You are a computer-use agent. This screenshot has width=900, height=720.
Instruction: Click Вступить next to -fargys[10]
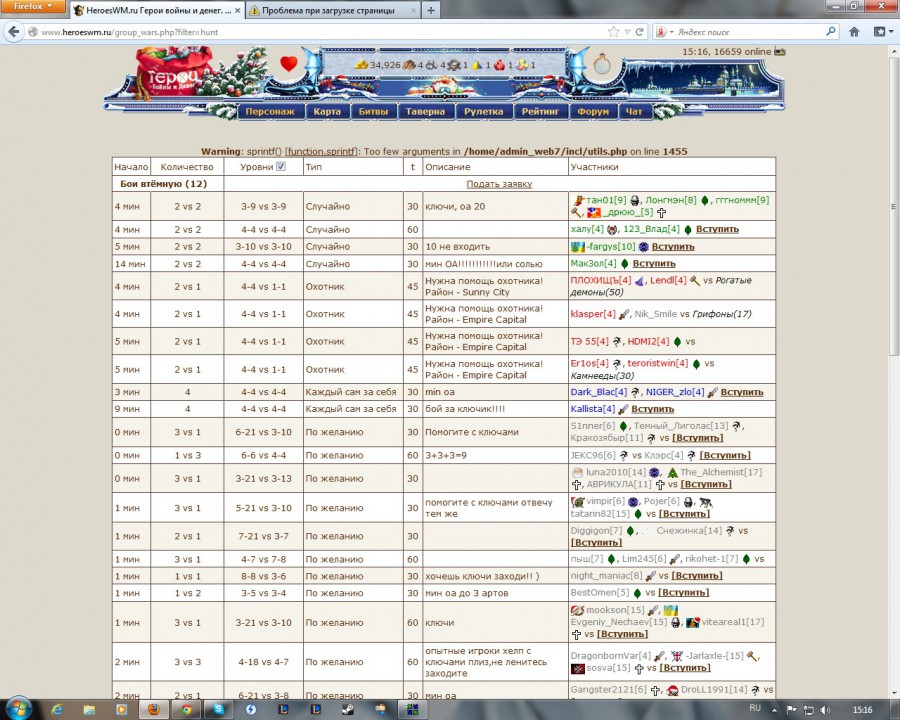click(x=673, y=247)
